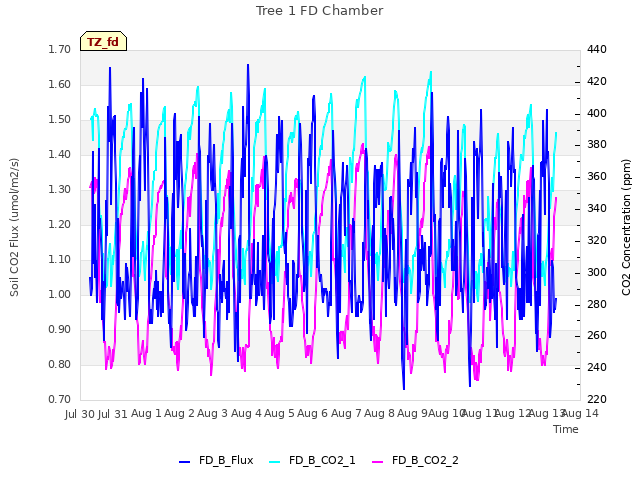Click the 320 right axis tick
Screen dimensions: 640x480
point(597,240)
